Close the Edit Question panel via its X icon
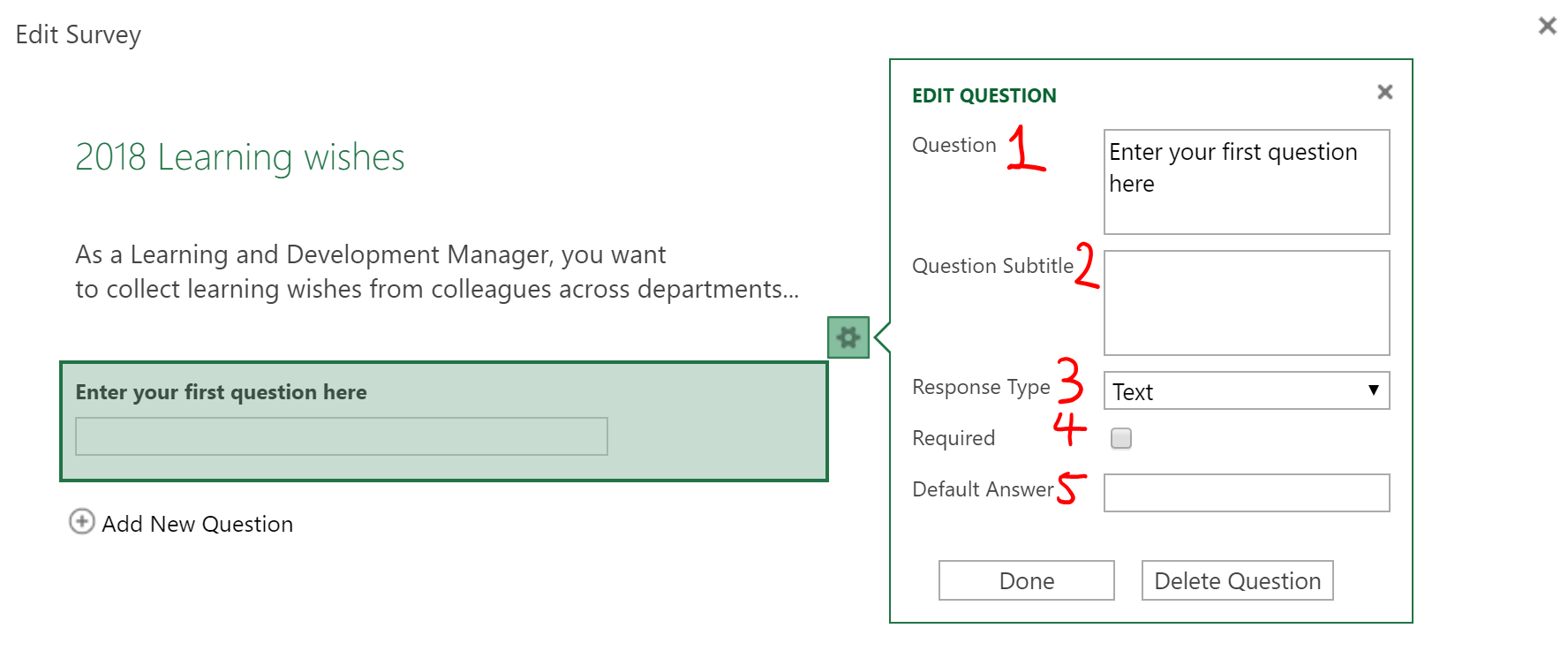1568x651 pixels. [1384, 92]
